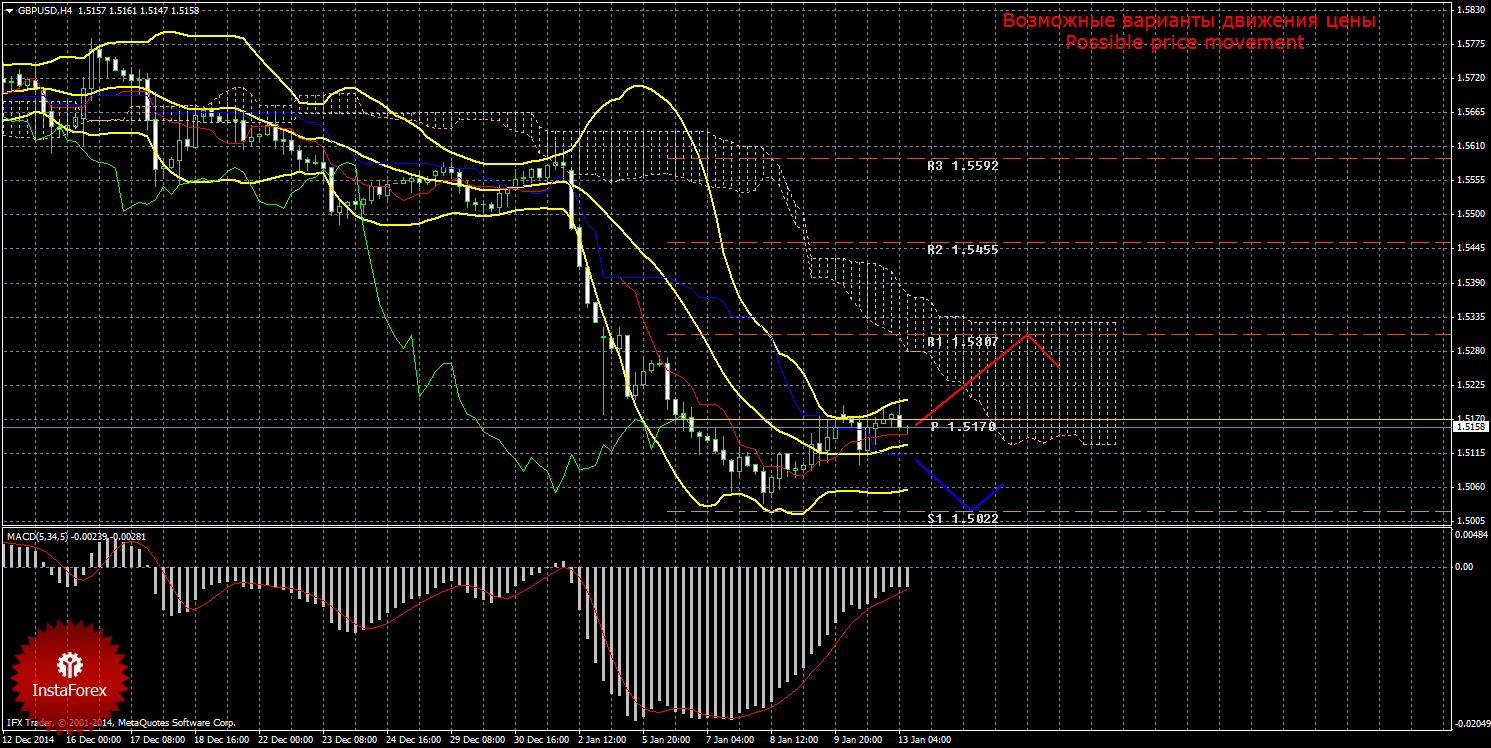The height and width of the screenshot is (748, 1491).
Task: Click the '9 Jan 20:00' time axis label
Action: click(x=858, y=740)
